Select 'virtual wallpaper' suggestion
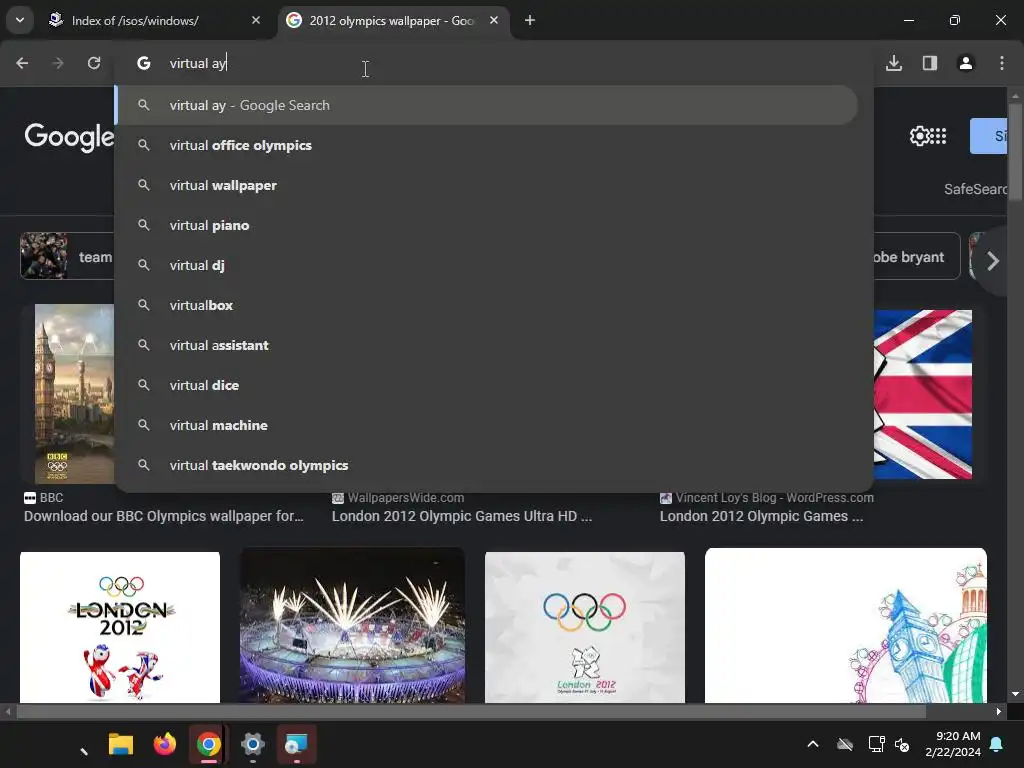This screenshot has width=1024, height=768. point(487,185)
